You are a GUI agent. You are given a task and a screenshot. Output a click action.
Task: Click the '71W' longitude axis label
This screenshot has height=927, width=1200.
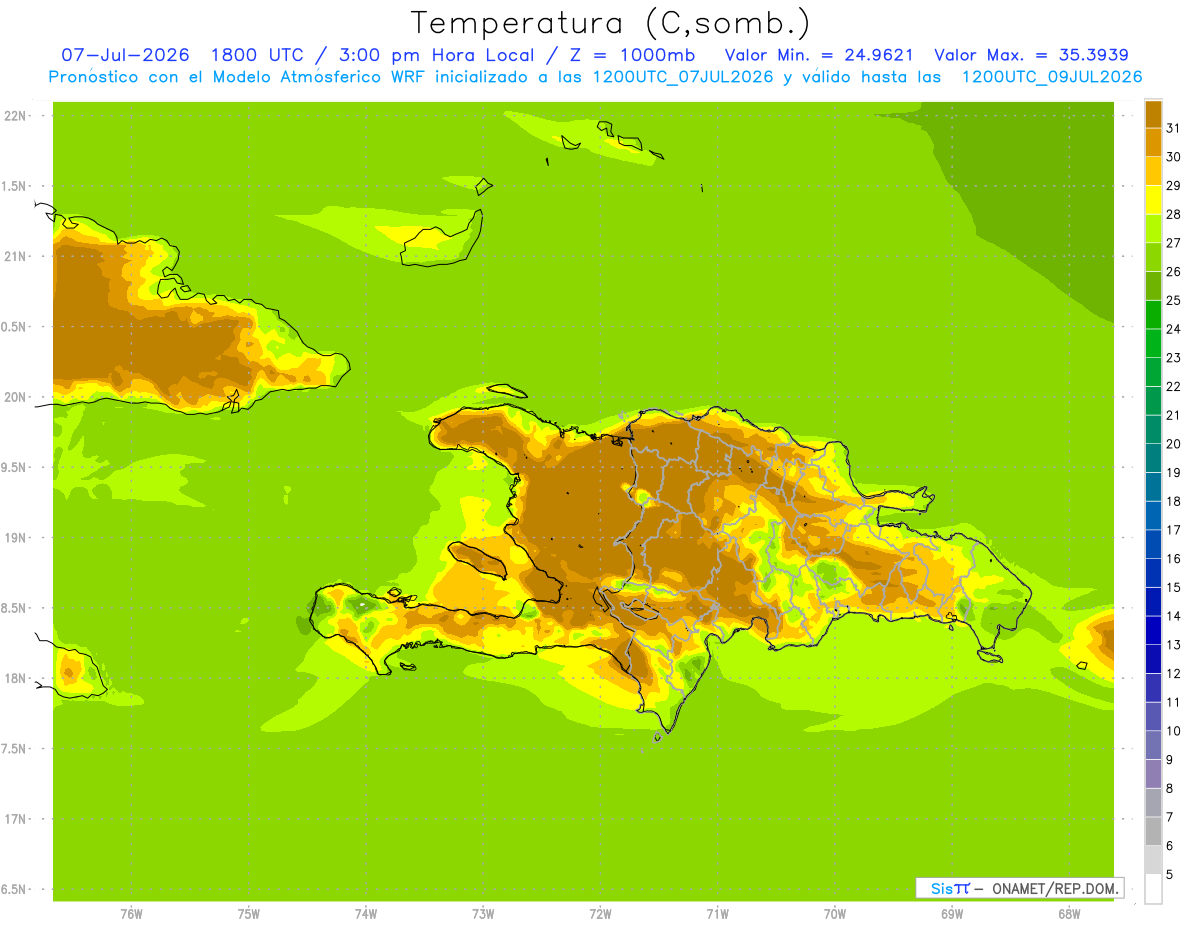tap(717, 914)
